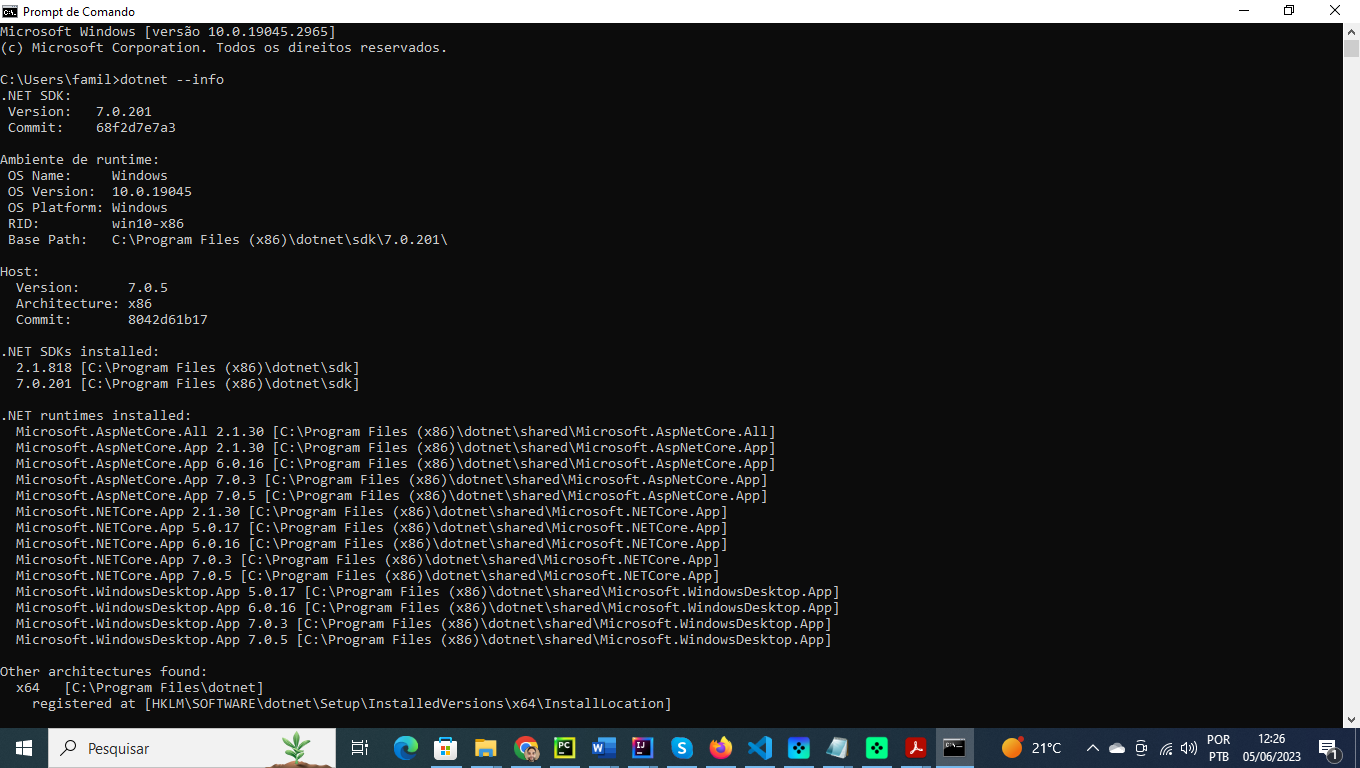Show hidden system tray icons
This screenshot has height=768, width=1360.
tap(1093, 748)
